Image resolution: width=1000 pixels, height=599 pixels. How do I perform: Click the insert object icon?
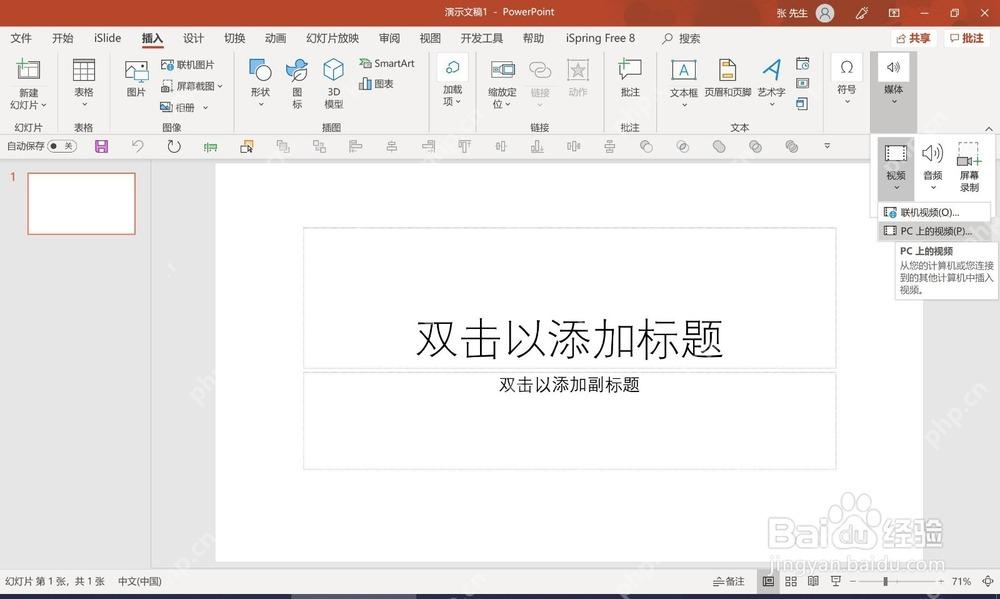(802, 103)
